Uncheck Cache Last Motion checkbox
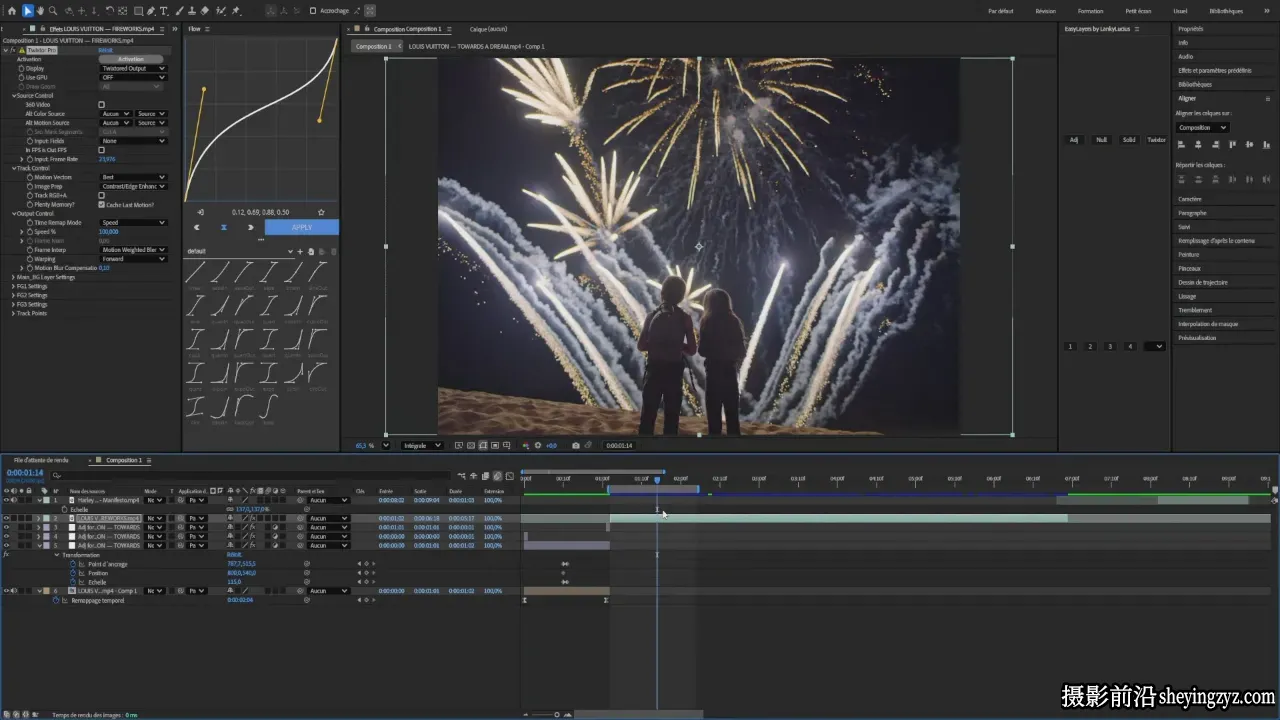Viewport: 1280px width, 720px height. click(101, 204)
